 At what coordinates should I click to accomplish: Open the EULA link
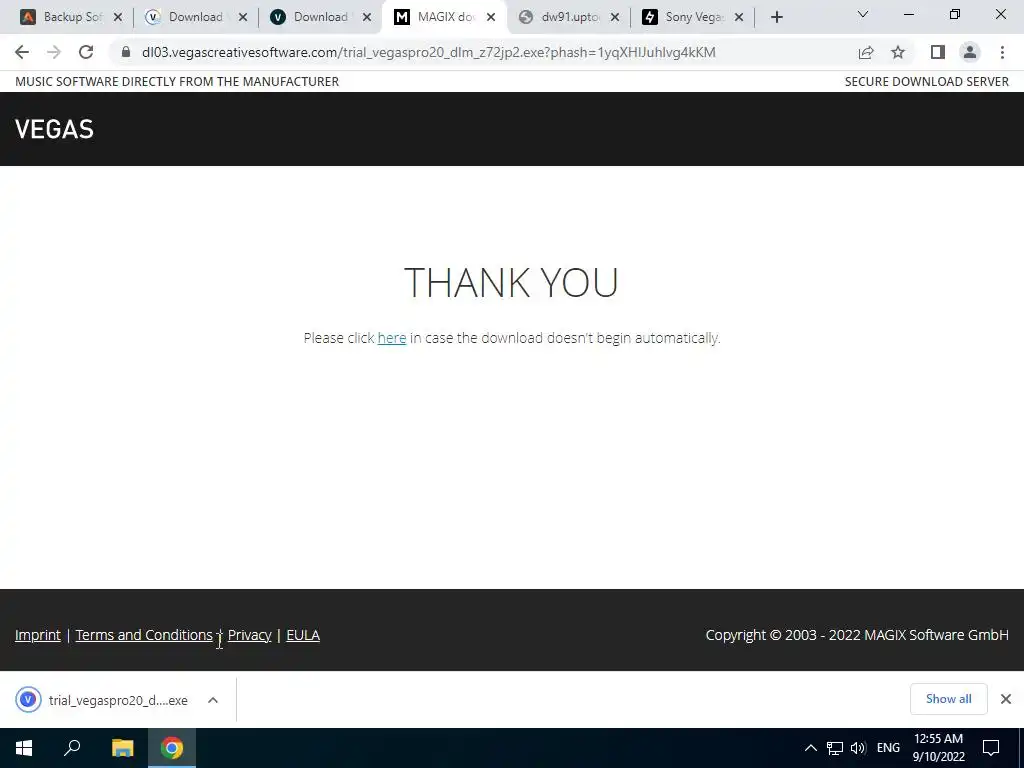pos(303,635)
